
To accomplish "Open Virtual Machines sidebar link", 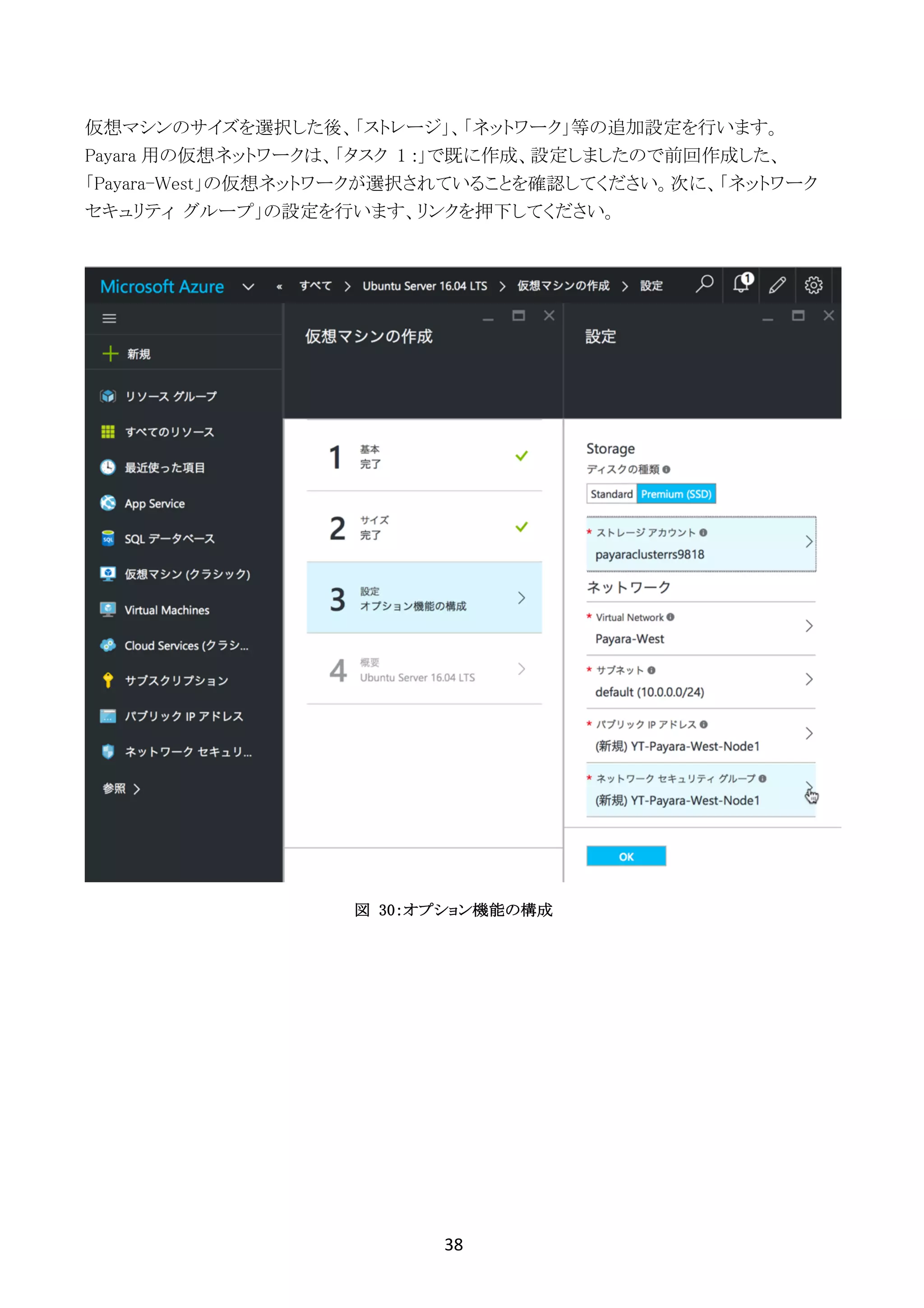I will pyautogui.click(x=167, y=610).
